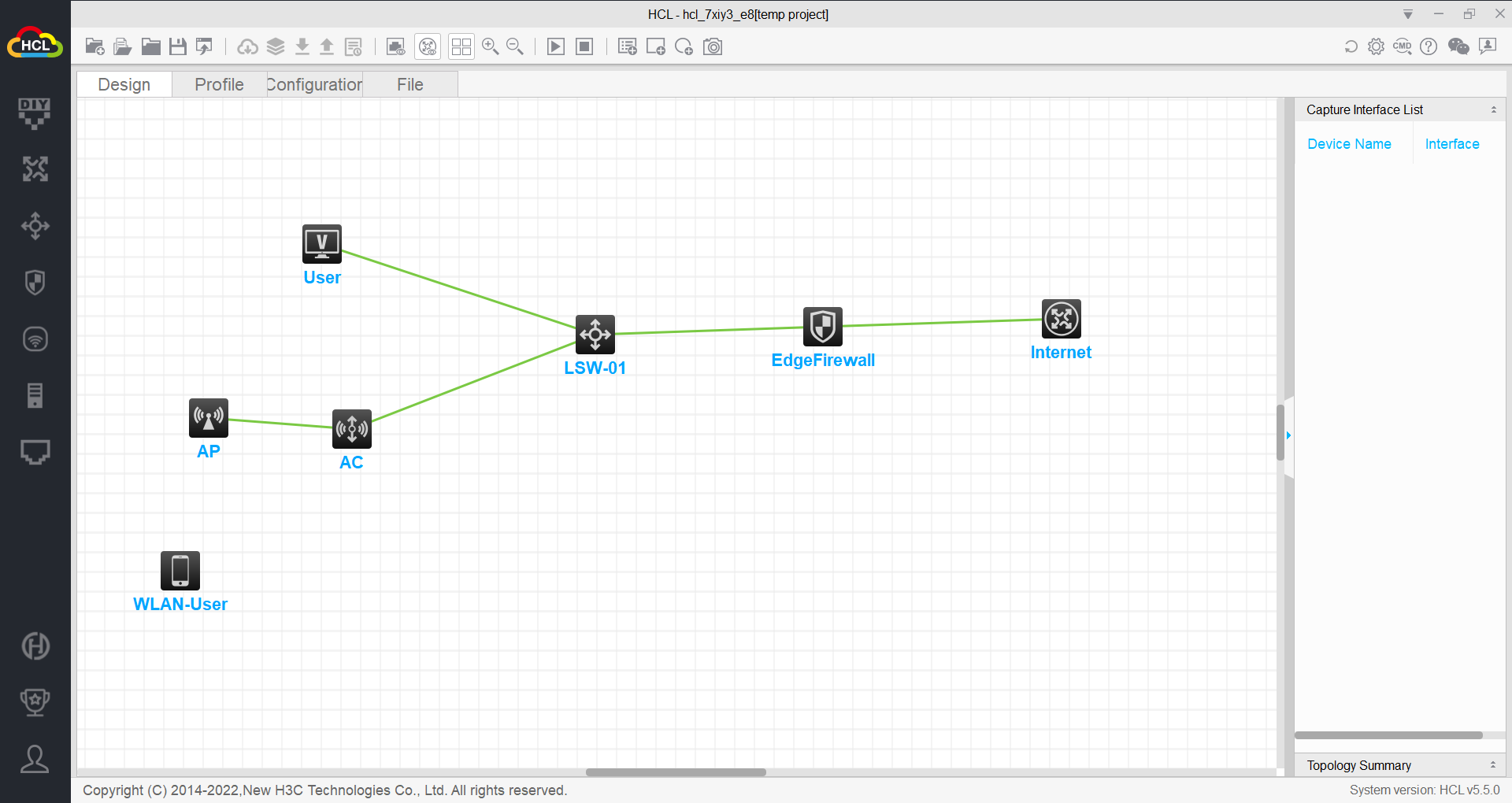
Task: Start all devices with the play button
Action: (556, 46)
